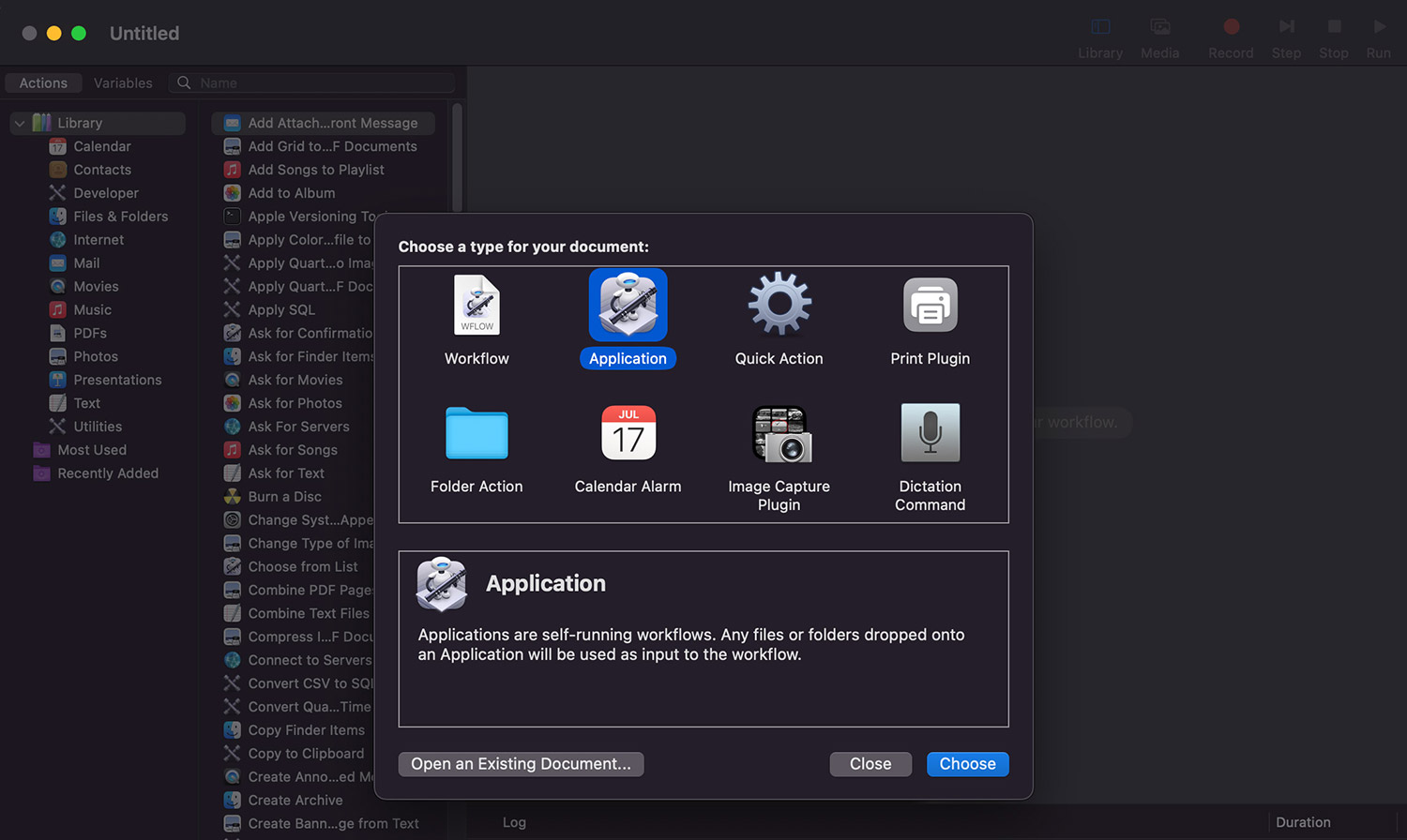Click the Name search field

pos(311,82)
